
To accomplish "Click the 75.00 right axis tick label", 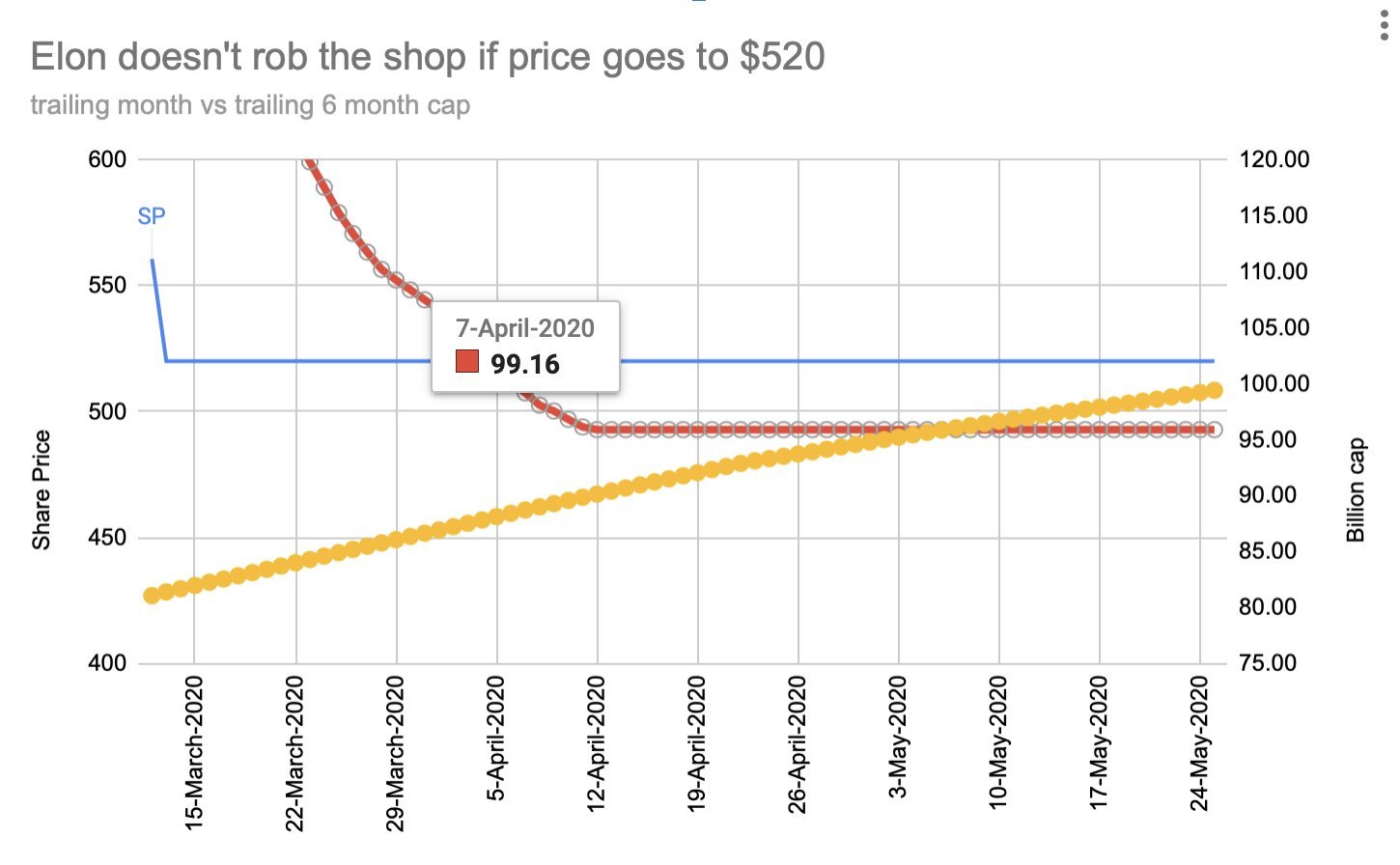I will 1269,663.
